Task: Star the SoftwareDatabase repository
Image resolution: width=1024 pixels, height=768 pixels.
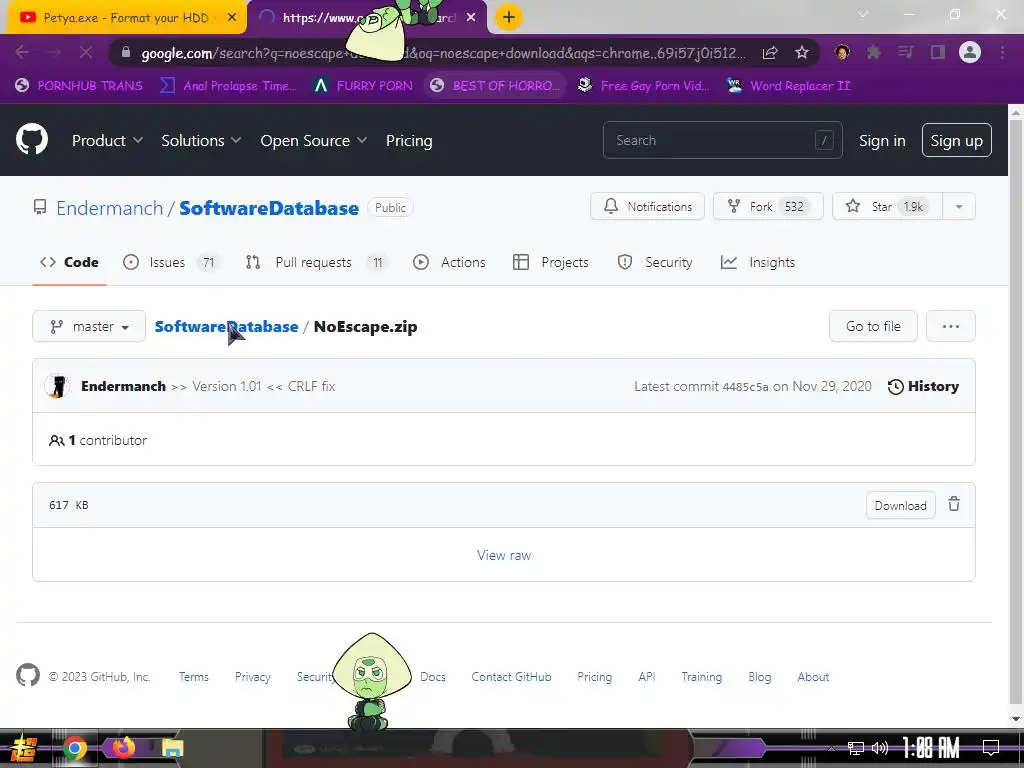Action: tap(887, 206)
